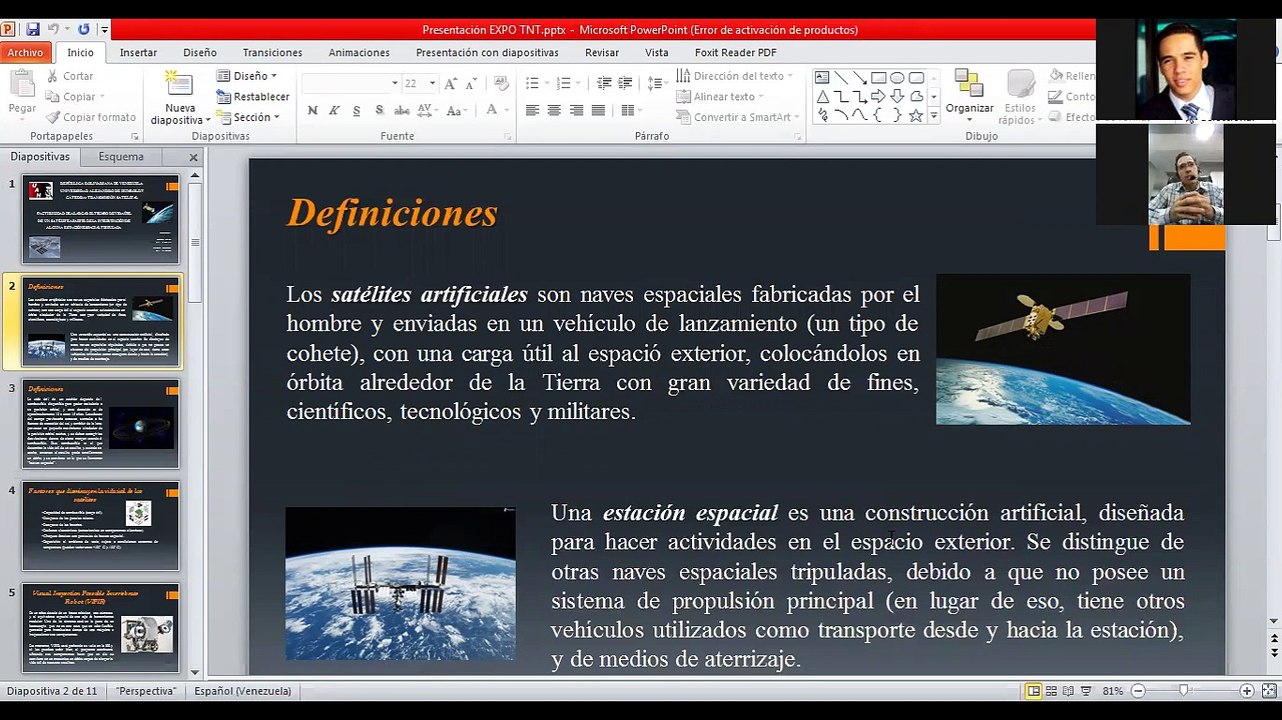The width and height of the screenshot is (1282, 720).
Task: Switch to slide sorter view
Action: pyautogui.click(x=1051, y=691)
